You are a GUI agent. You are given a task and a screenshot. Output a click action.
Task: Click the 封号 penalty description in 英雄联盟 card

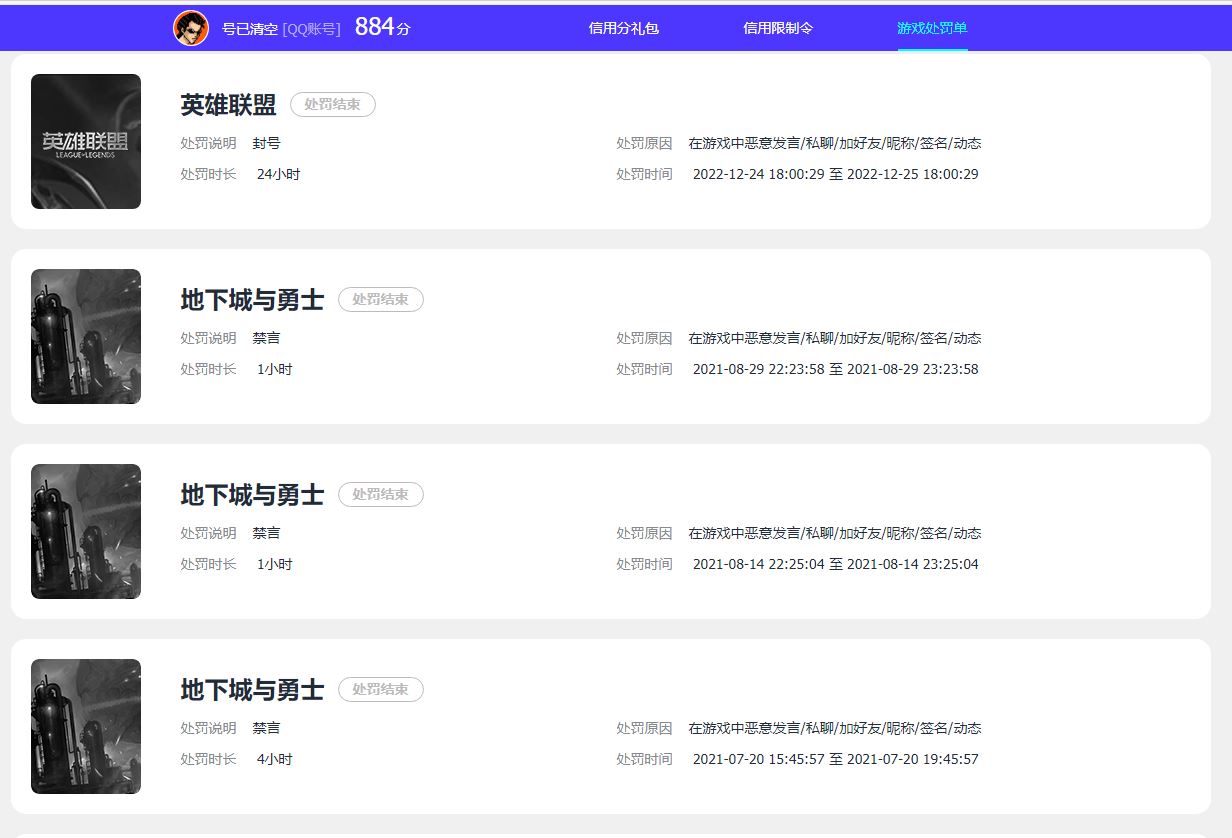click(267, 143)
